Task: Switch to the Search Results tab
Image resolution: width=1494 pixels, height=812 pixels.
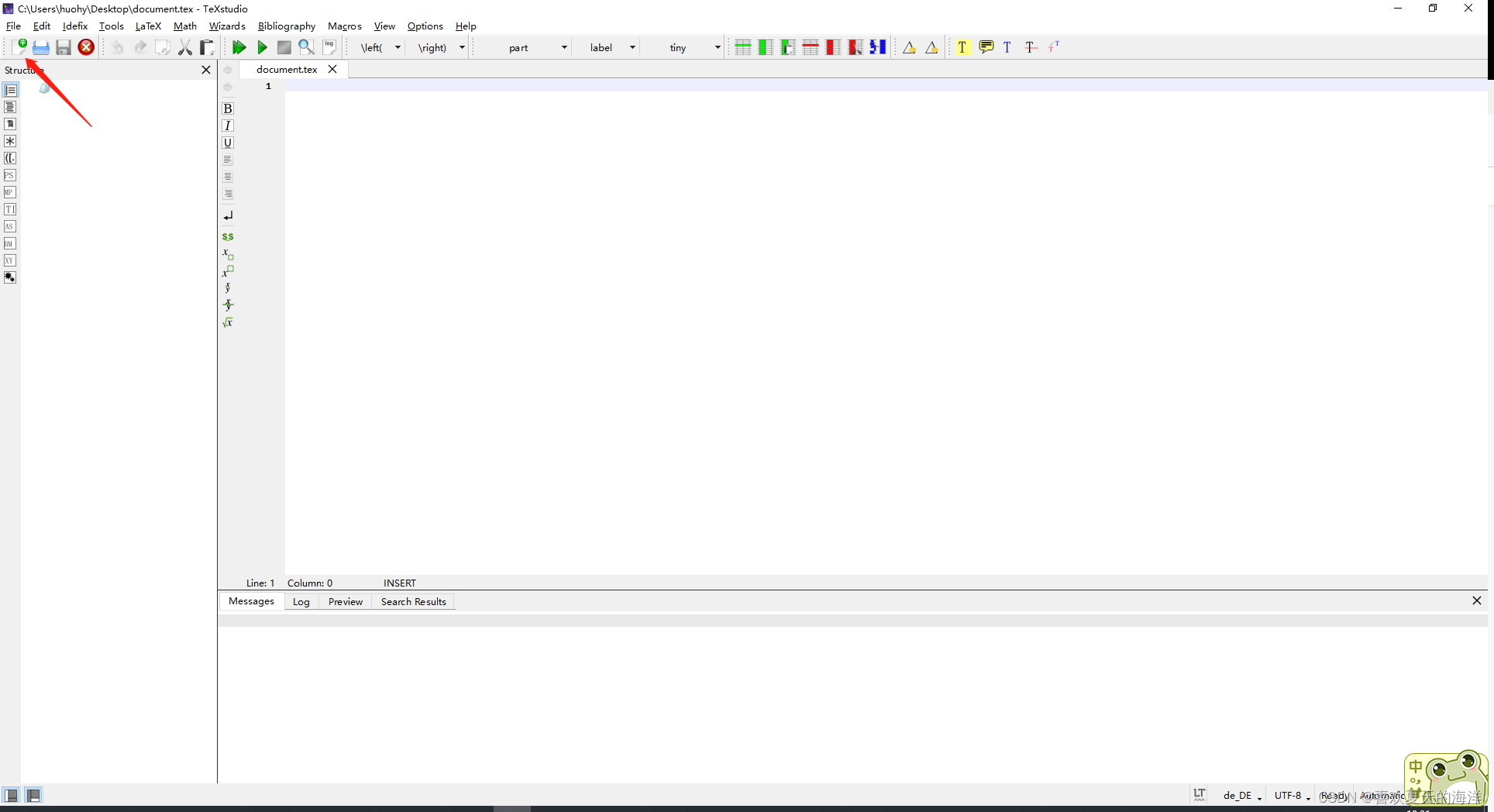Action: point(414,602)
